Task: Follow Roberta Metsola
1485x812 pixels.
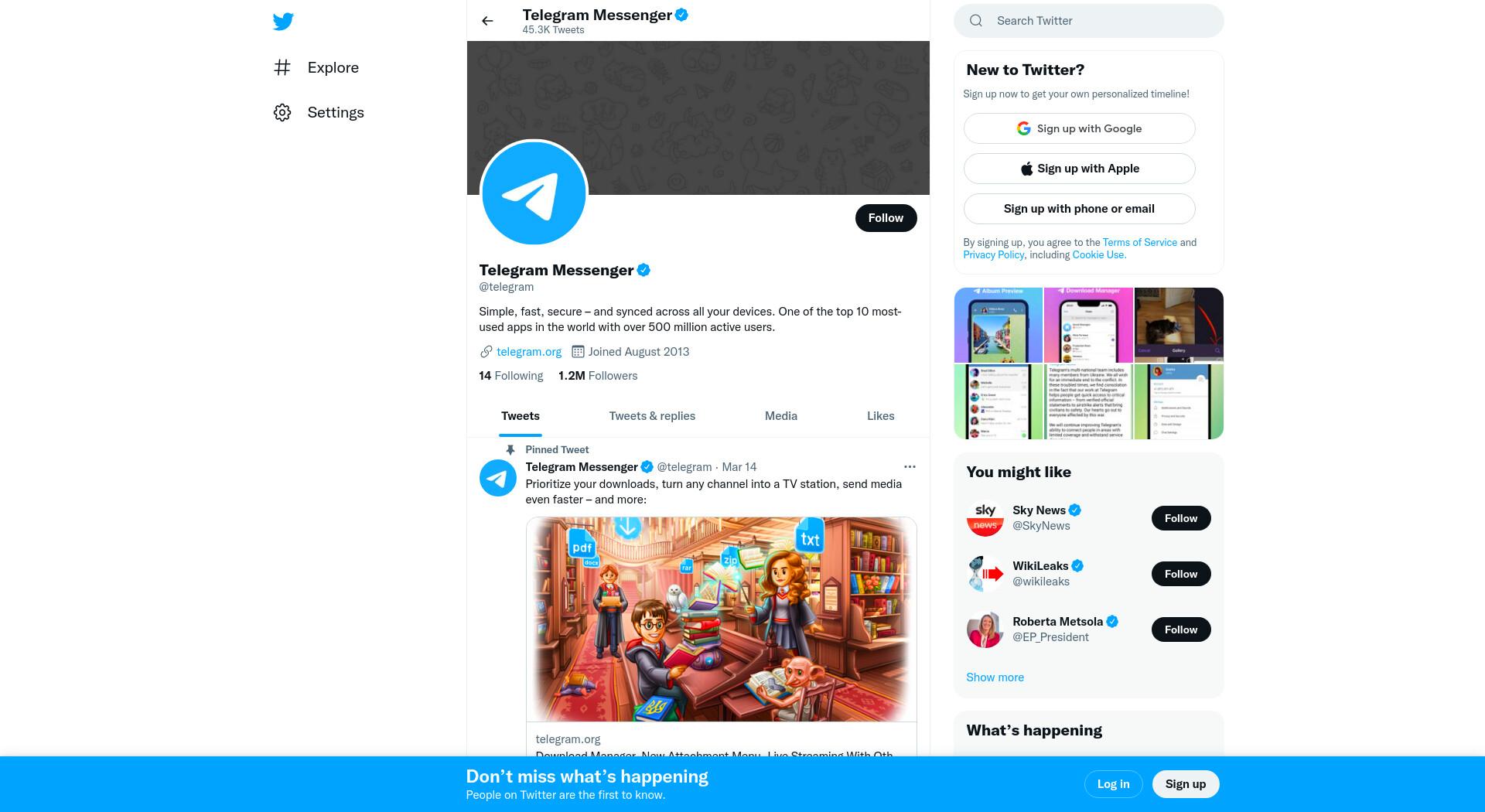Action: 1181,629
